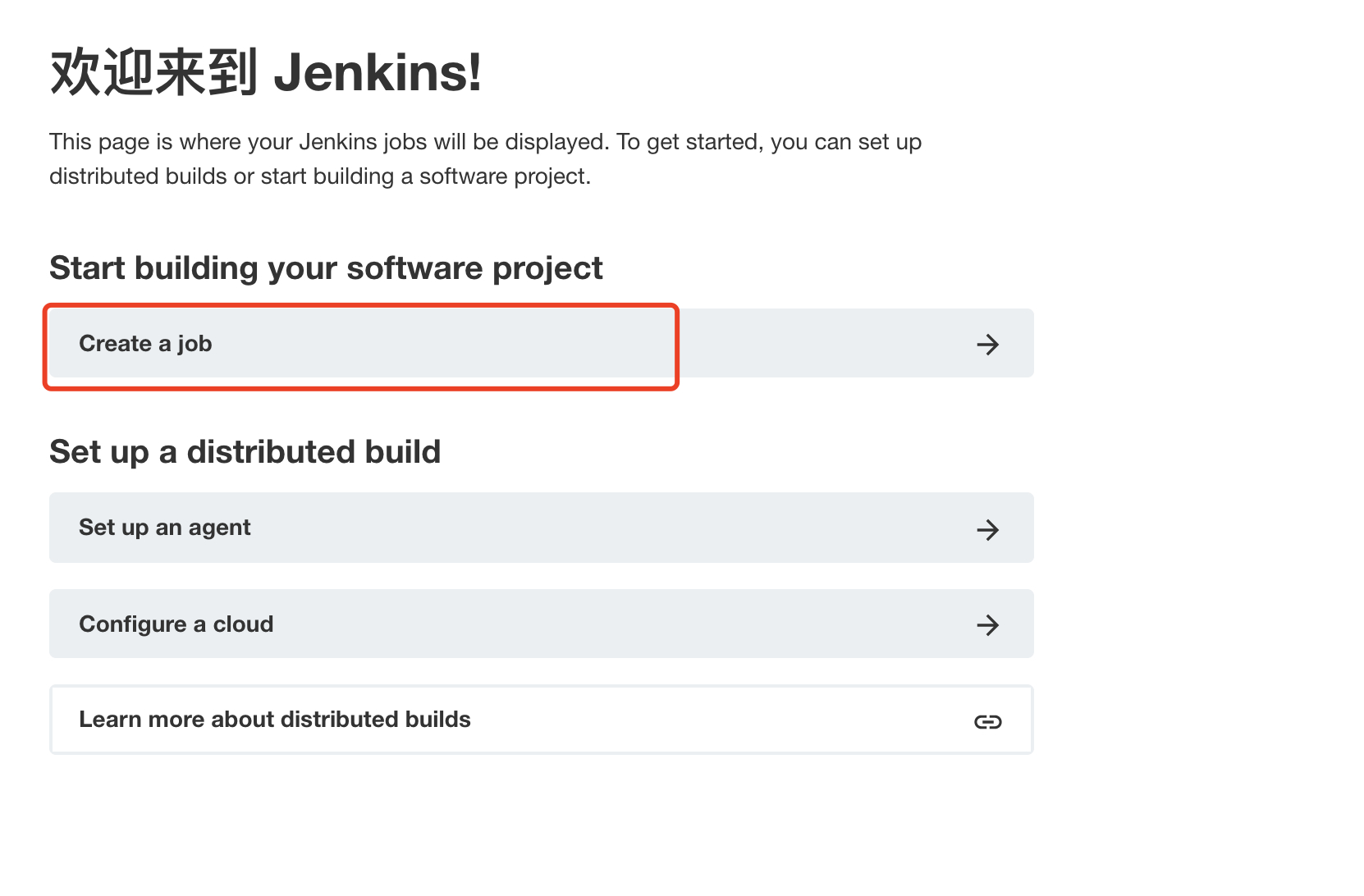The height and width of the screenshot is (896, 1364).
Task: Click the Set up a distributed build heading
Action: click(245, 452)
